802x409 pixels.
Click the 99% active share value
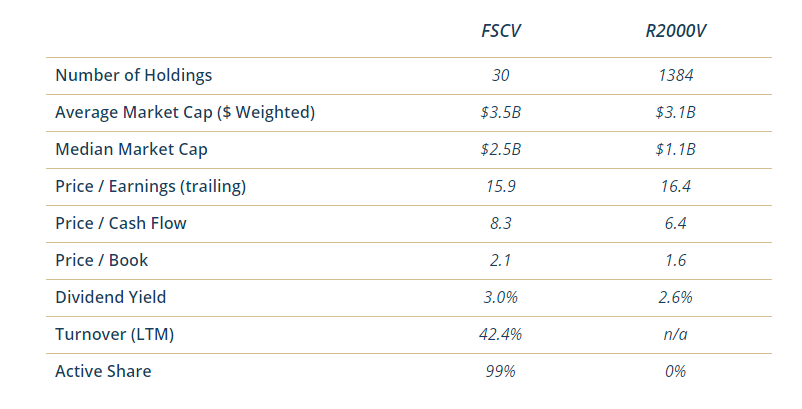coord(501,371)
